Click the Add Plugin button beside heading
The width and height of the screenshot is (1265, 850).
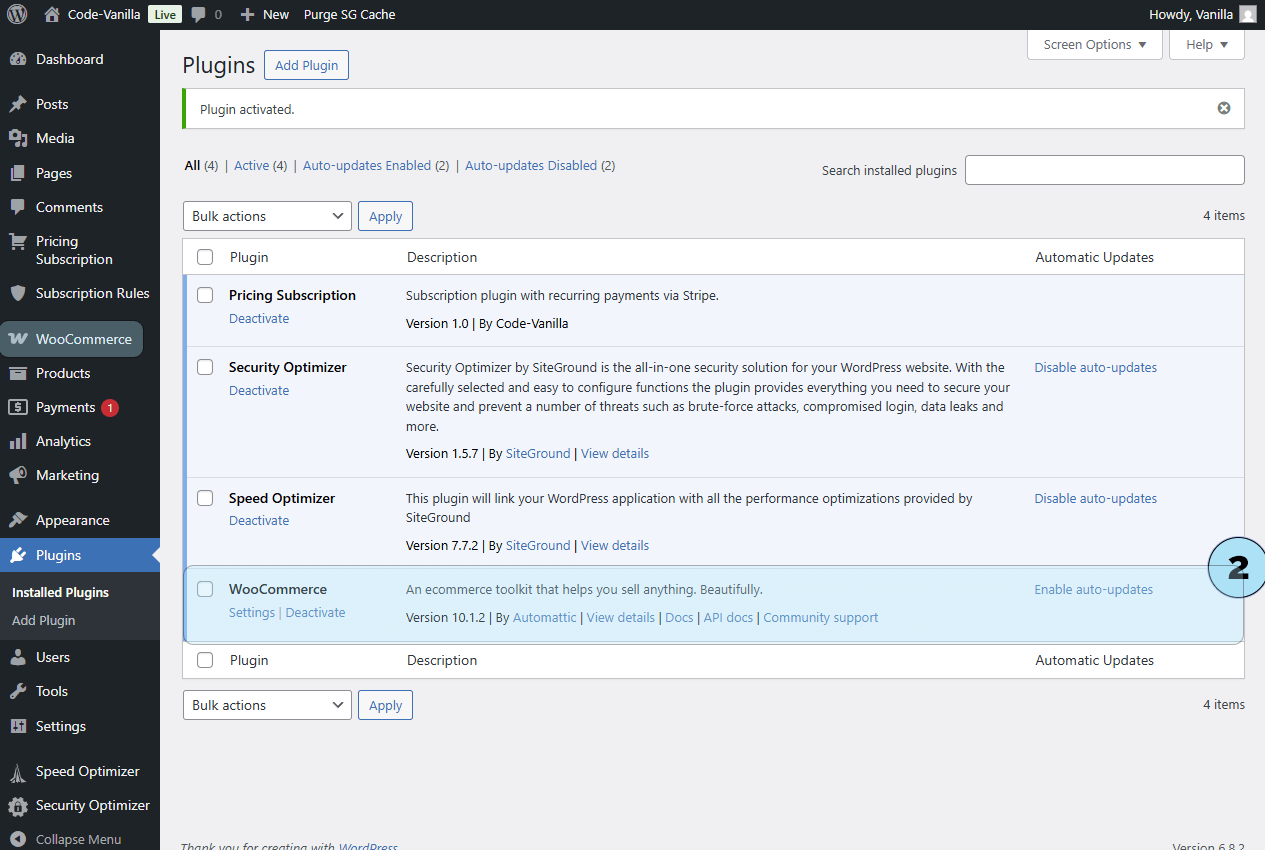click(x=306, y=65)
